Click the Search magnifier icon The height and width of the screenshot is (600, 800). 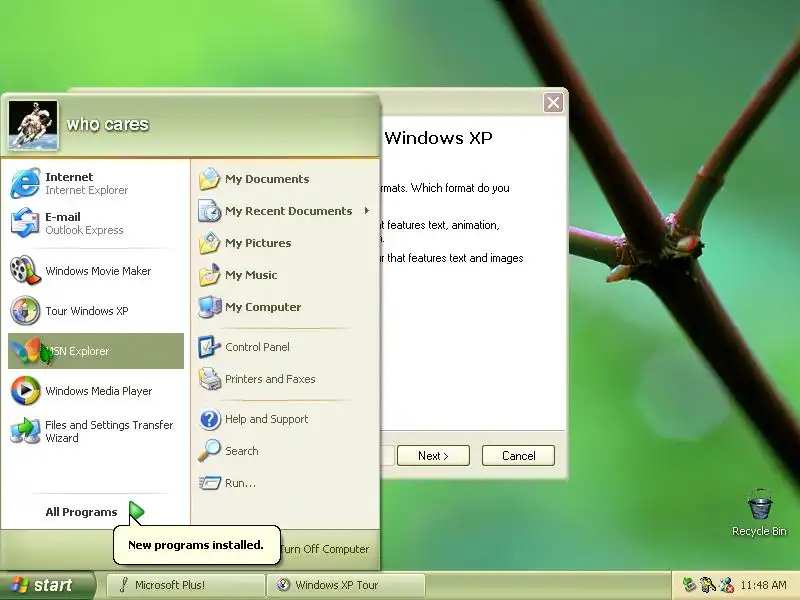coord(209,451)
